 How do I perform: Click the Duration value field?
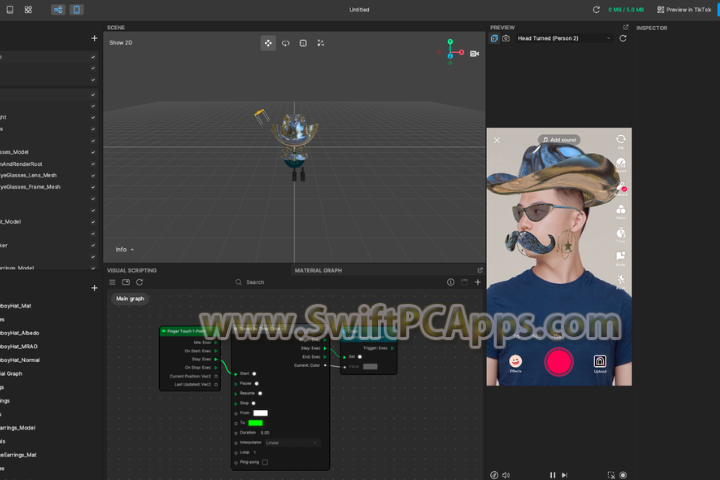[265, 433]
